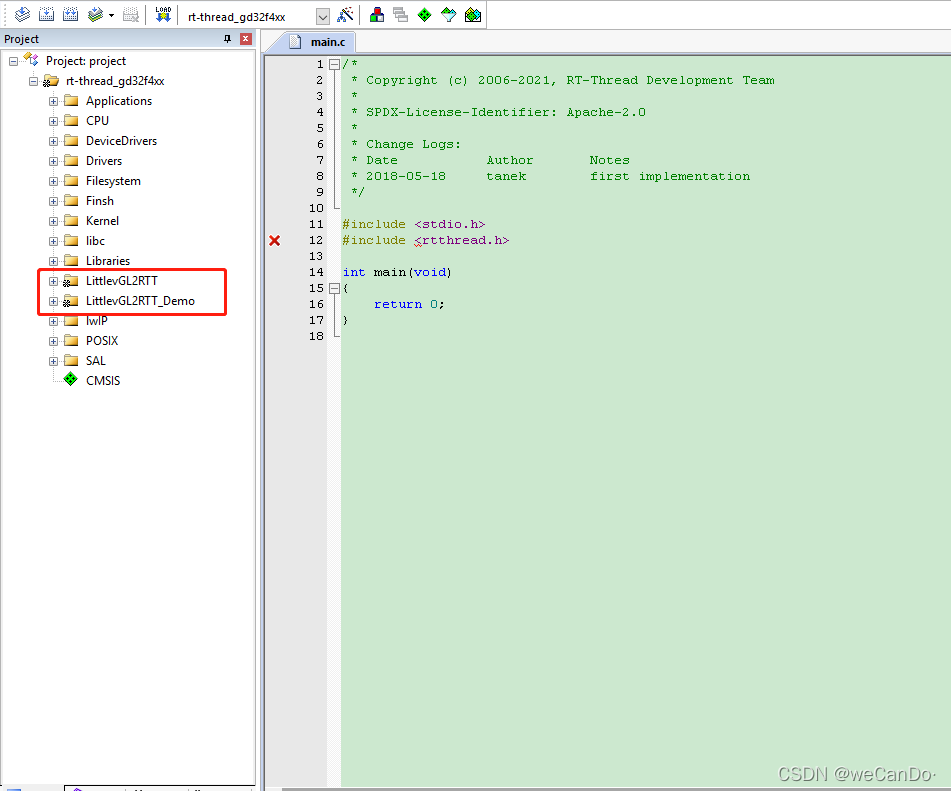This screenshot has width=951, height=791.
Task: Click the stdio.h include on line 11
Action: coord(449,224)
